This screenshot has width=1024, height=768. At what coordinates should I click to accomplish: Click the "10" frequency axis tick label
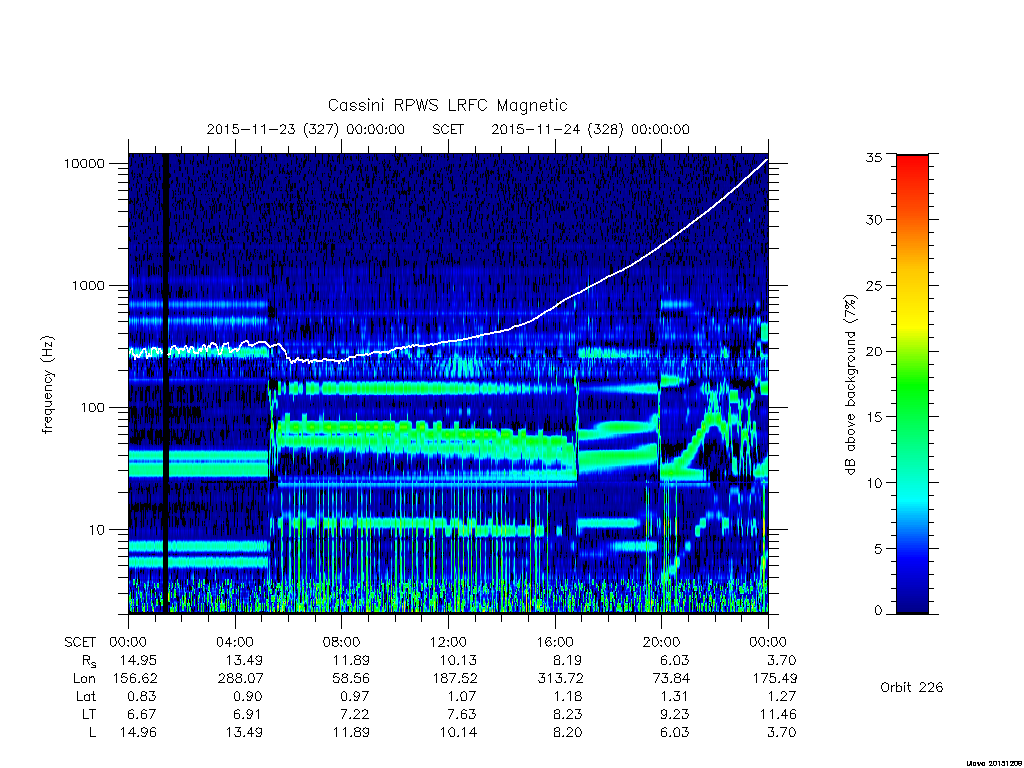tap(97, 530)
